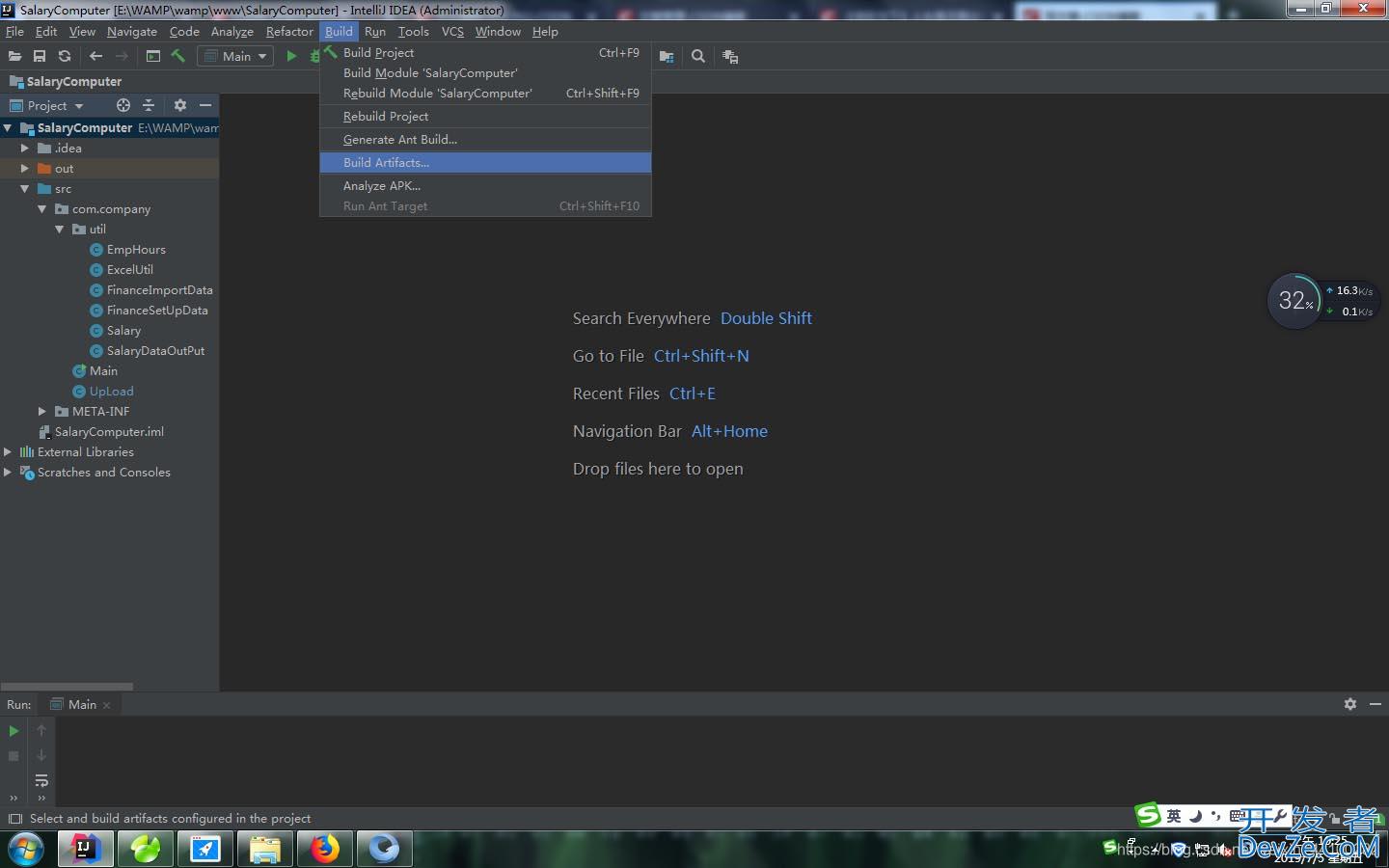Select SalaryDataOutPut class in tree
Image resolution: width=1389 pixels, height=868 pixels.
coord(155,350)
